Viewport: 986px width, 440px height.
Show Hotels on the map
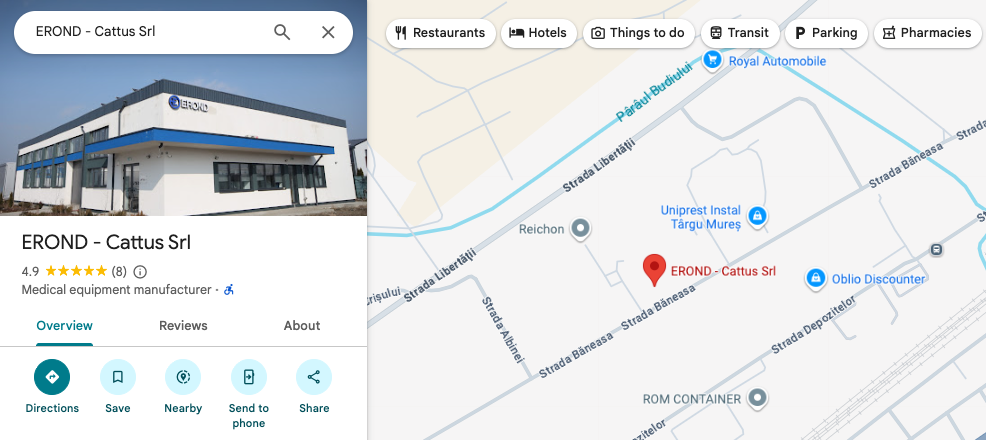(x=538, y=33)
